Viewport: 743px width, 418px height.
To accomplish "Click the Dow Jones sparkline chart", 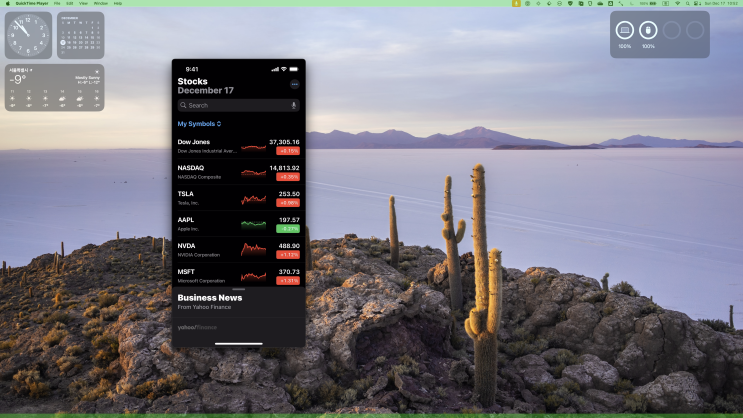I will (x=254, y=147).
